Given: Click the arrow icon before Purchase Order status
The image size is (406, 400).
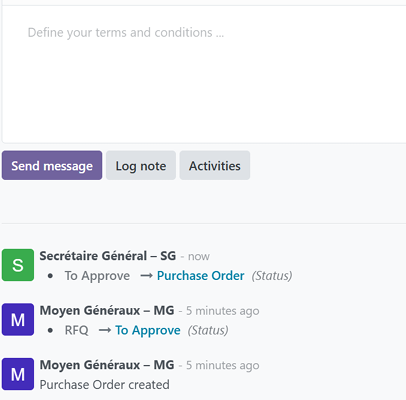Looking at the screenshot, I should pyautogui.click(x=146, y=276).
